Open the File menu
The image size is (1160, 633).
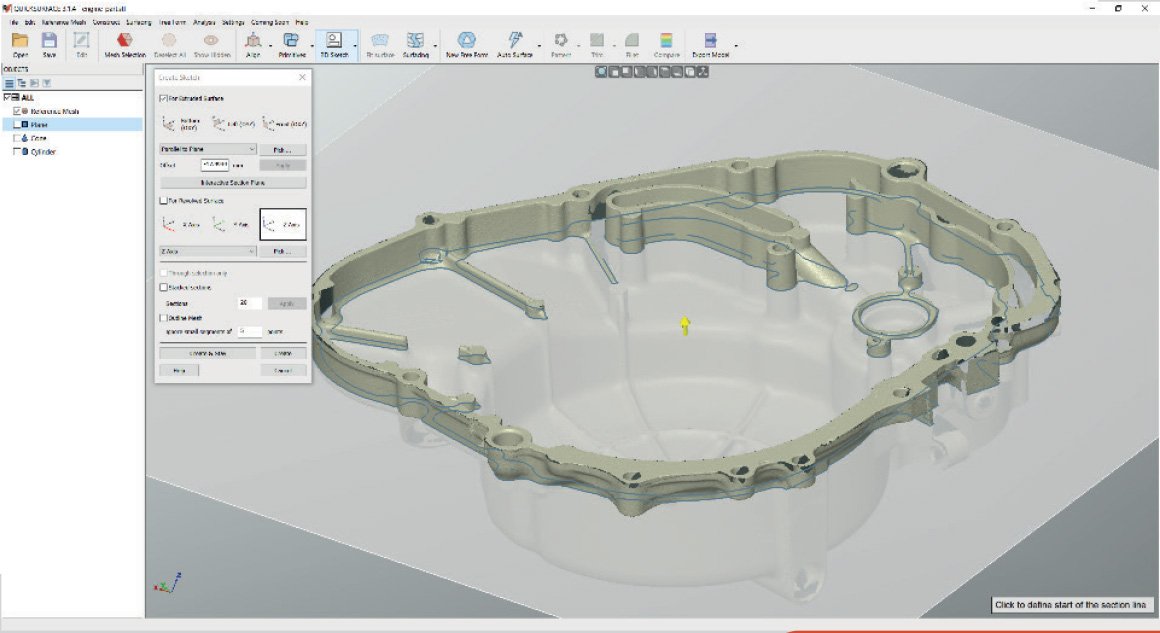(14, 22)
